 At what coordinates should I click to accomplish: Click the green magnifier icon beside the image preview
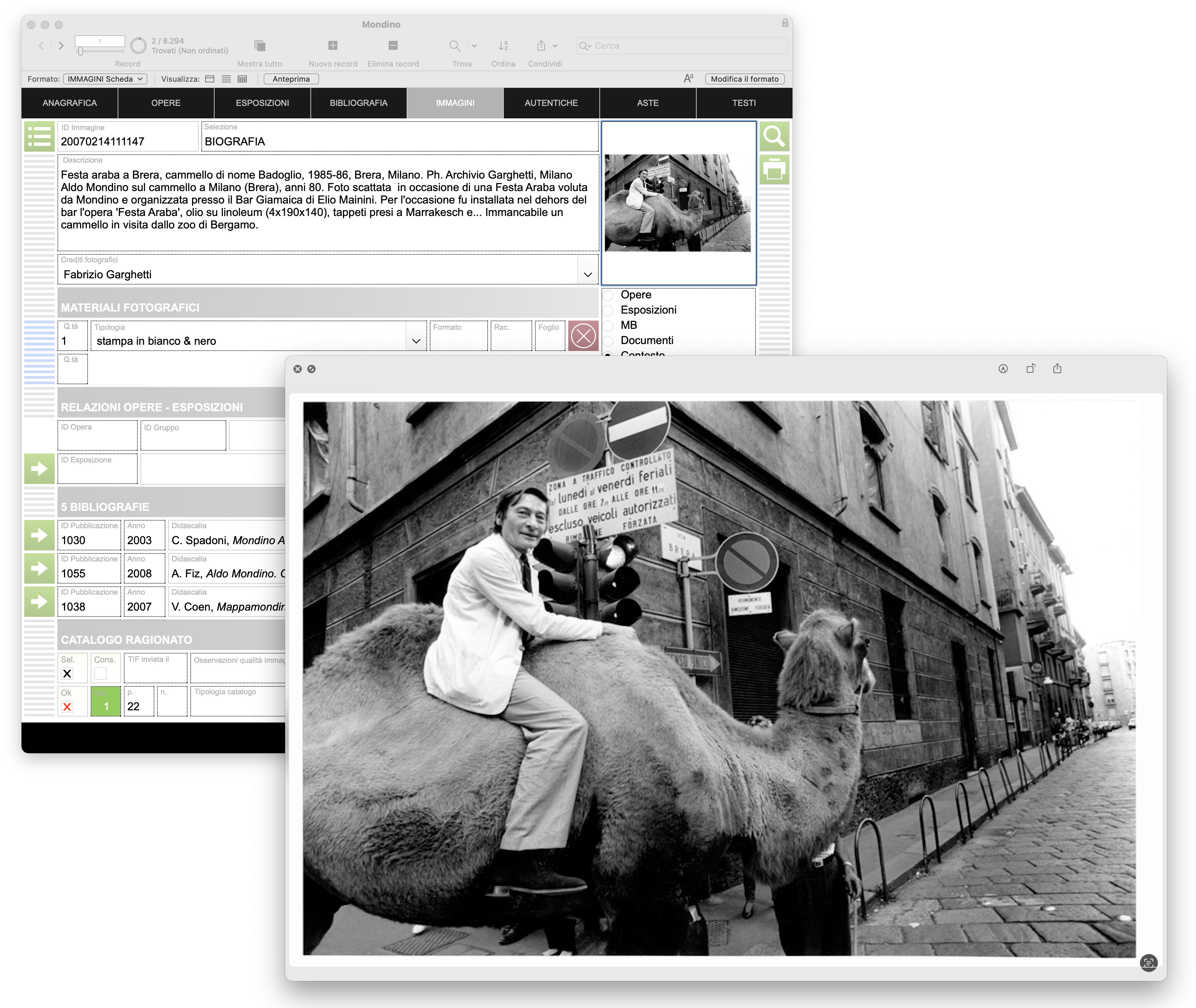(775, 136)
